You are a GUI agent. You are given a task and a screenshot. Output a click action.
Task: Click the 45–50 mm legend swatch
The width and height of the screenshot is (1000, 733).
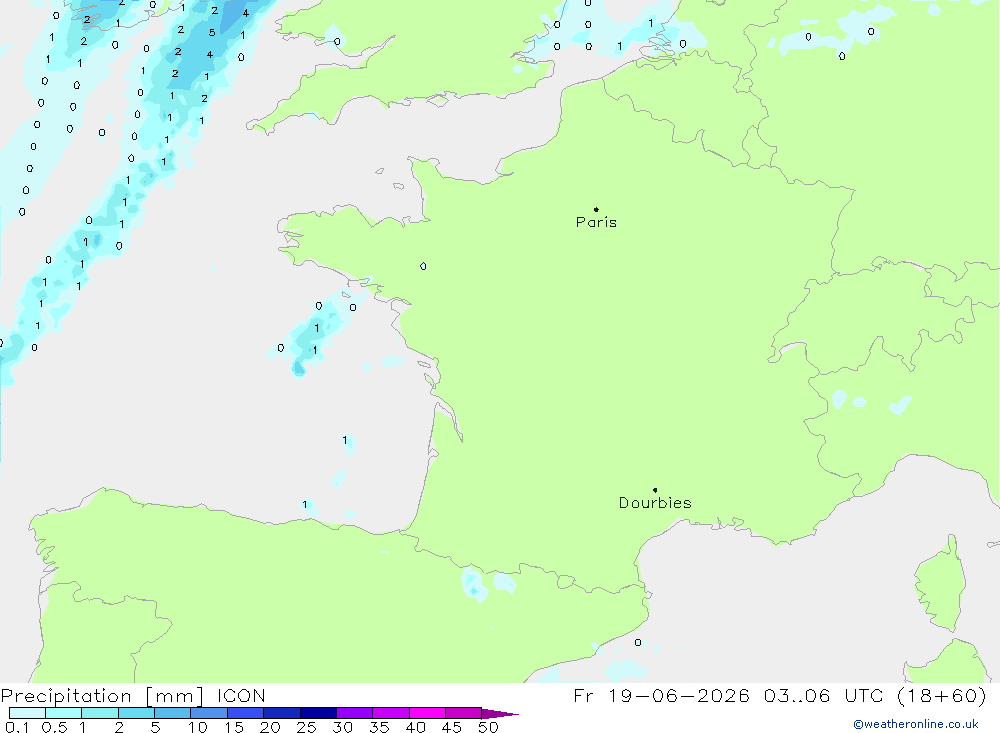click(x=464, y=713)
